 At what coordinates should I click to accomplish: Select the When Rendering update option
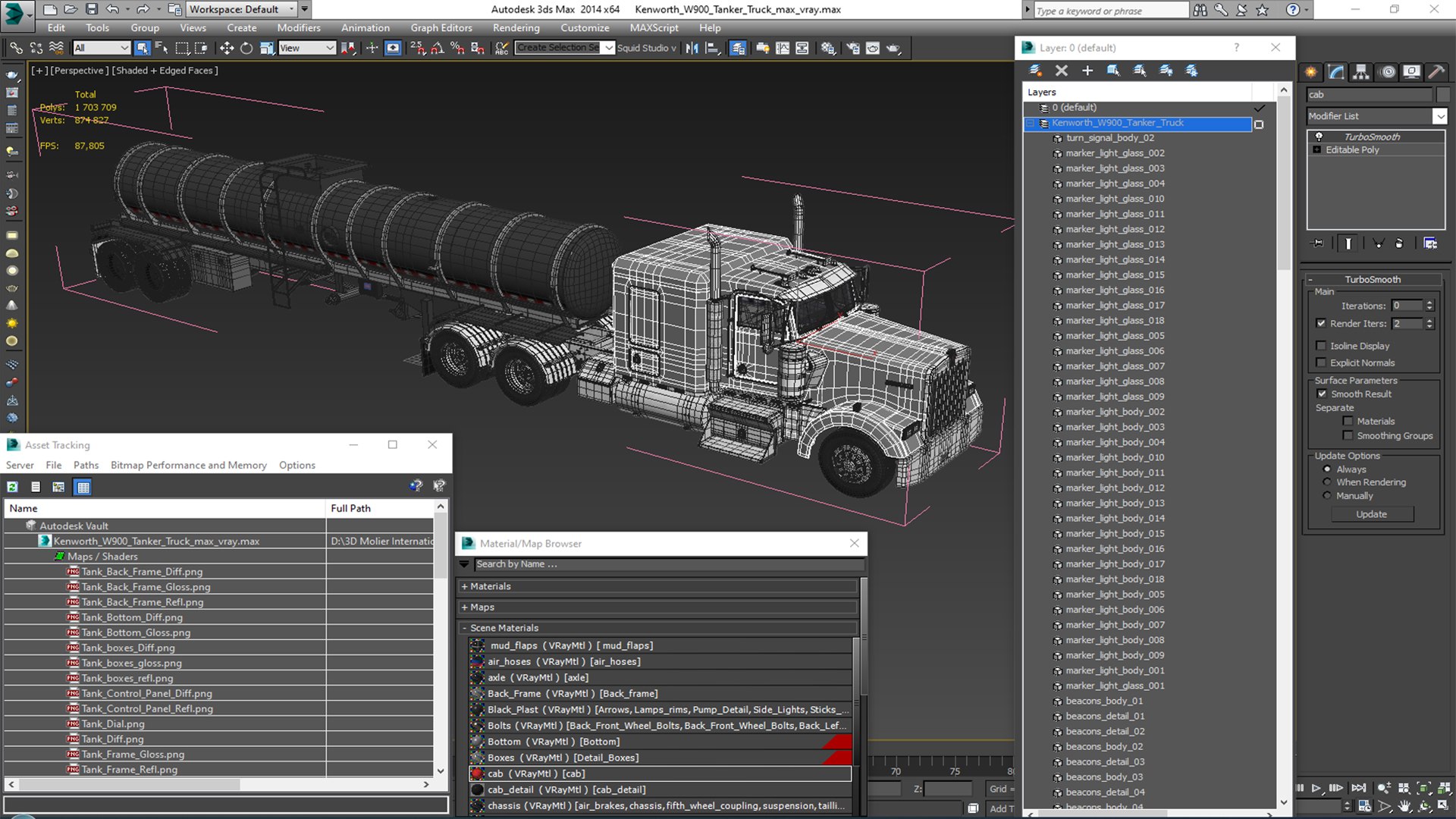(1327, 482)
